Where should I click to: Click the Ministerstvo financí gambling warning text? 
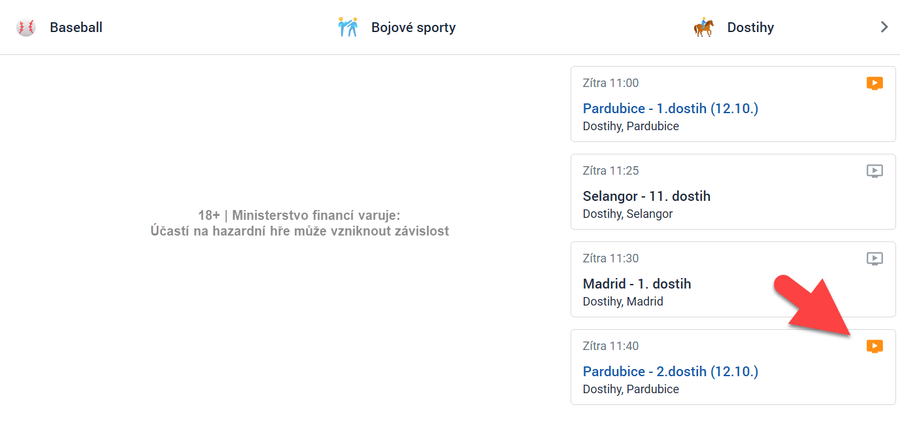tap(299, 223)
